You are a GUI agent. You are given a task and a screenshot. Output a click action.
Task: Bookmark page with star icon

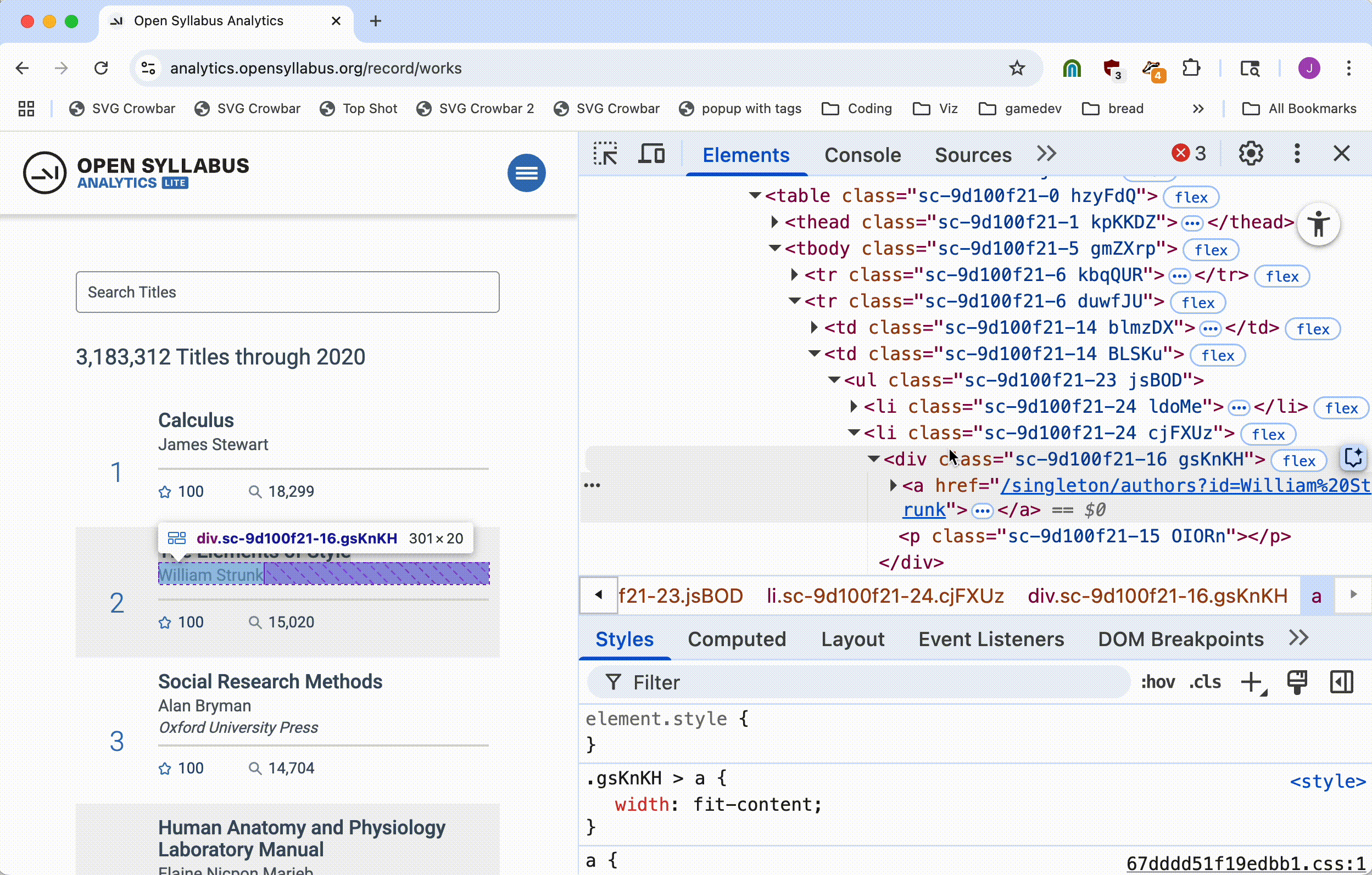[1017, 68]
